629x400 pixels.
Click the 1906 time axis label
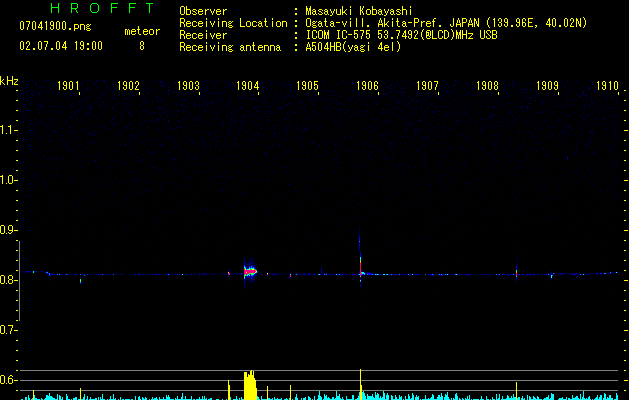click(x=367, y=86)
